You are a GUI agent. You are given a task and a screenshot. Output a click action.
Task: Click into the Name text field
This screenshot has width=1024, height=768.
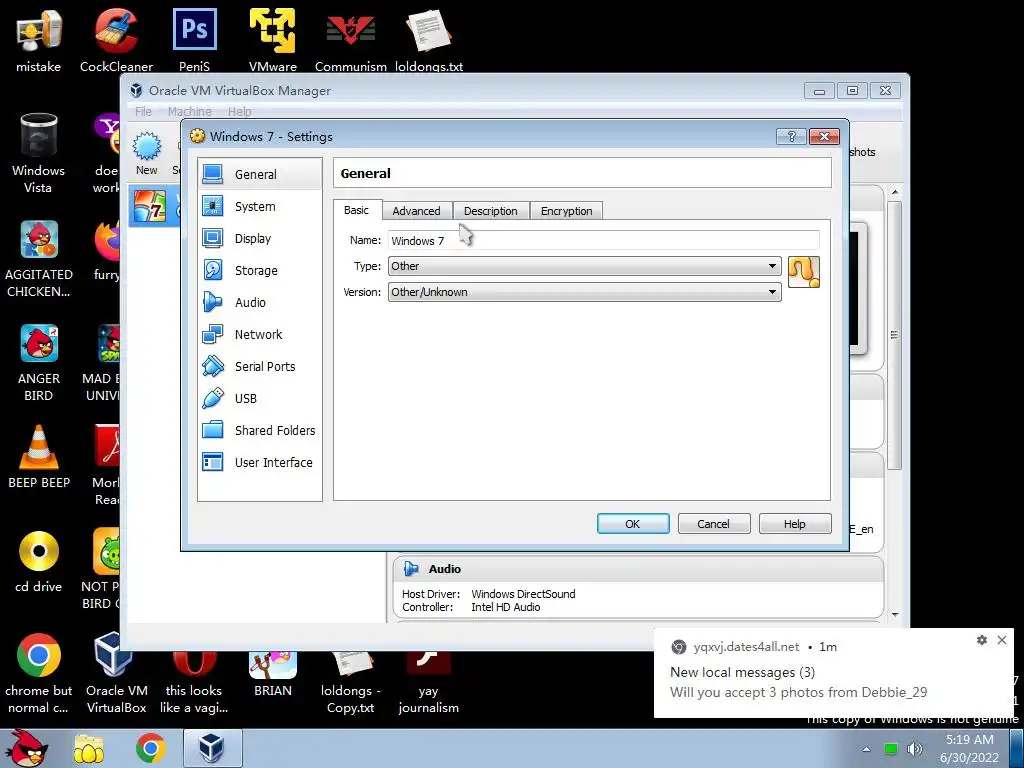click(x=603, y=240)
